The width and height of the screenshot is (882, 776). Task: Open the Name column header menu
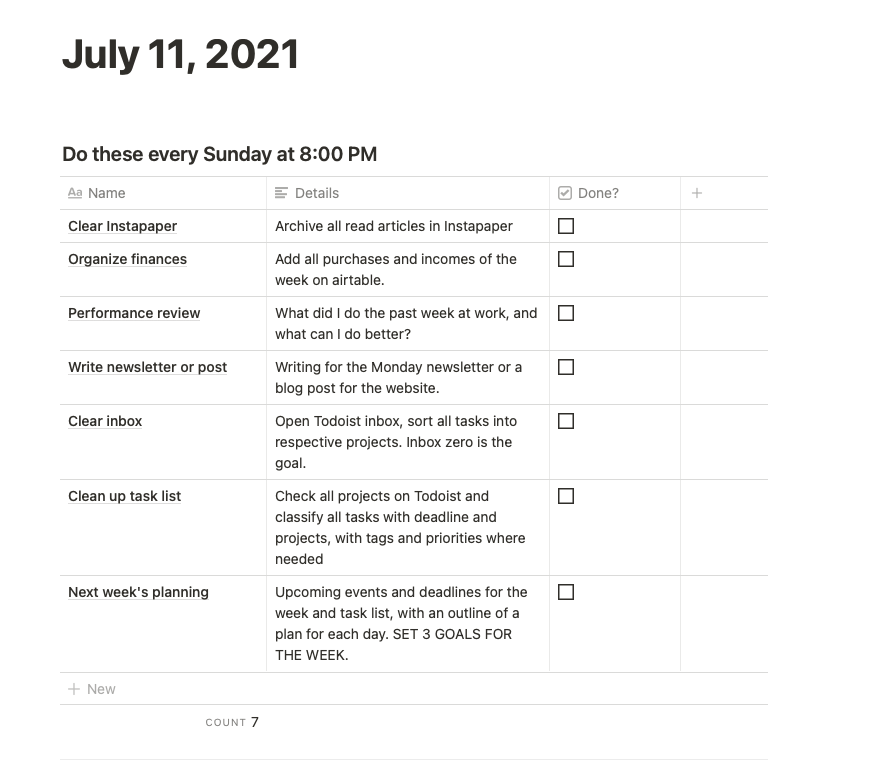pos(163,193)
